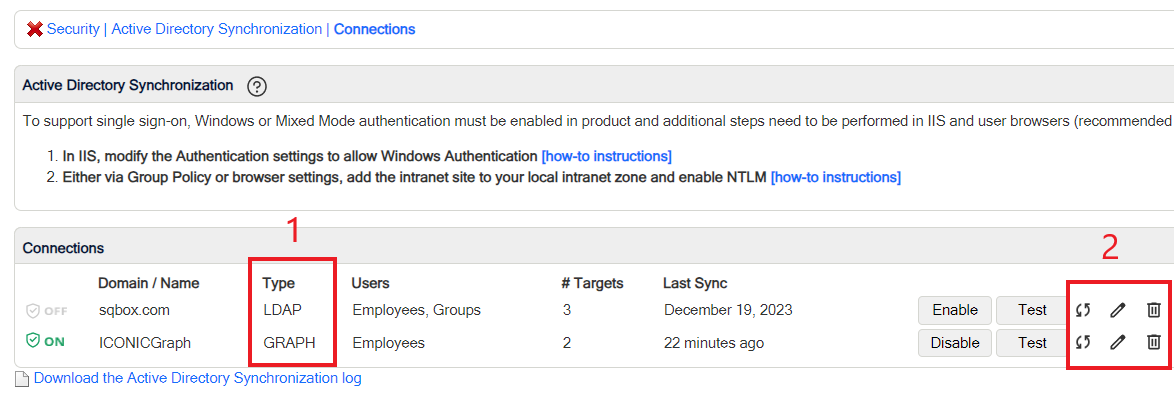Click the ON shield status for ICONICGraph
The width and height of the screenshot is (1174, 398).
coord(45,342)
